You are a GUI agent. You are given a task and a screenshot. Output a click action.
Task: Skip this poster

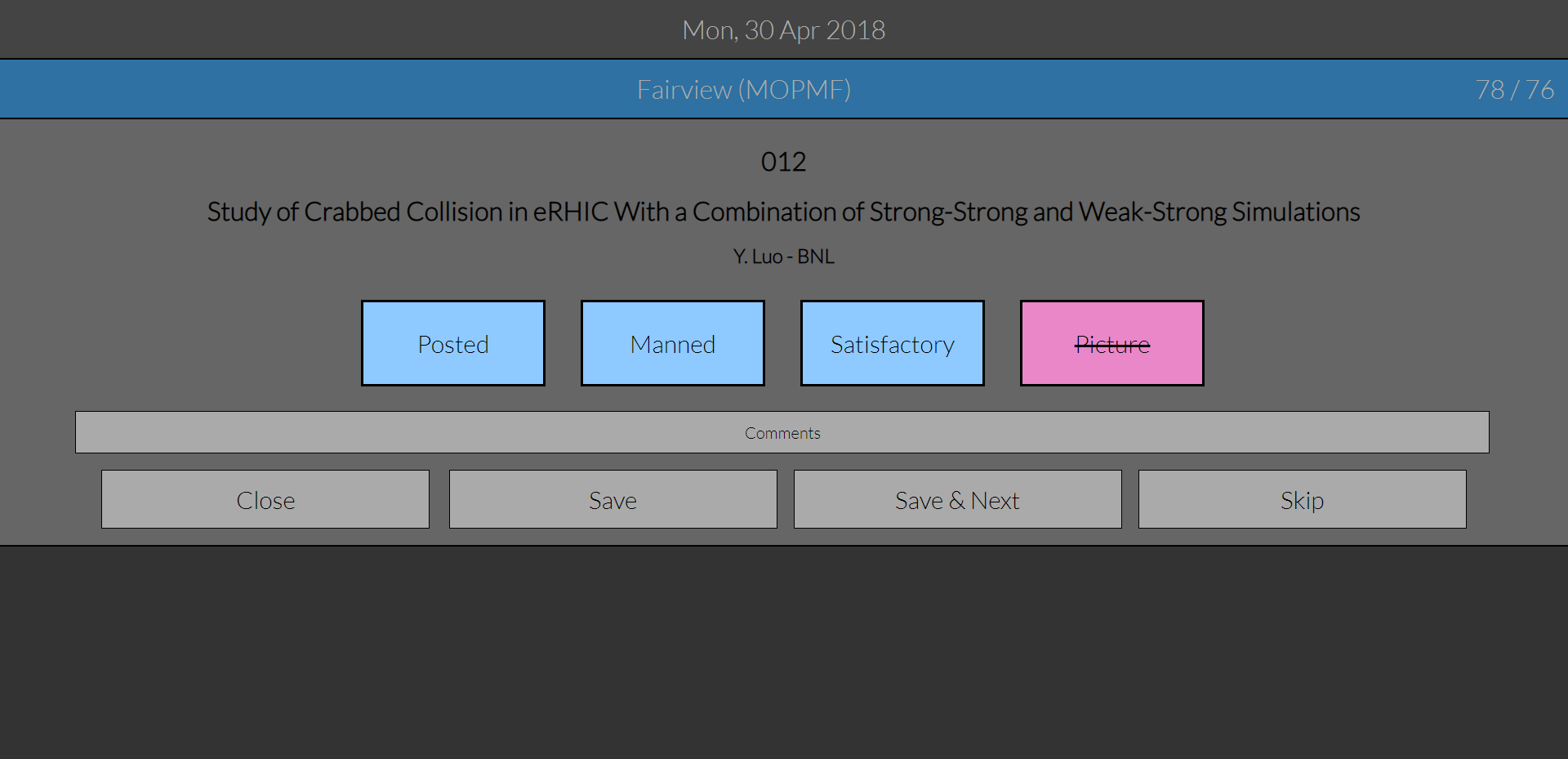pyautogui.click(x=1302, y=499)
